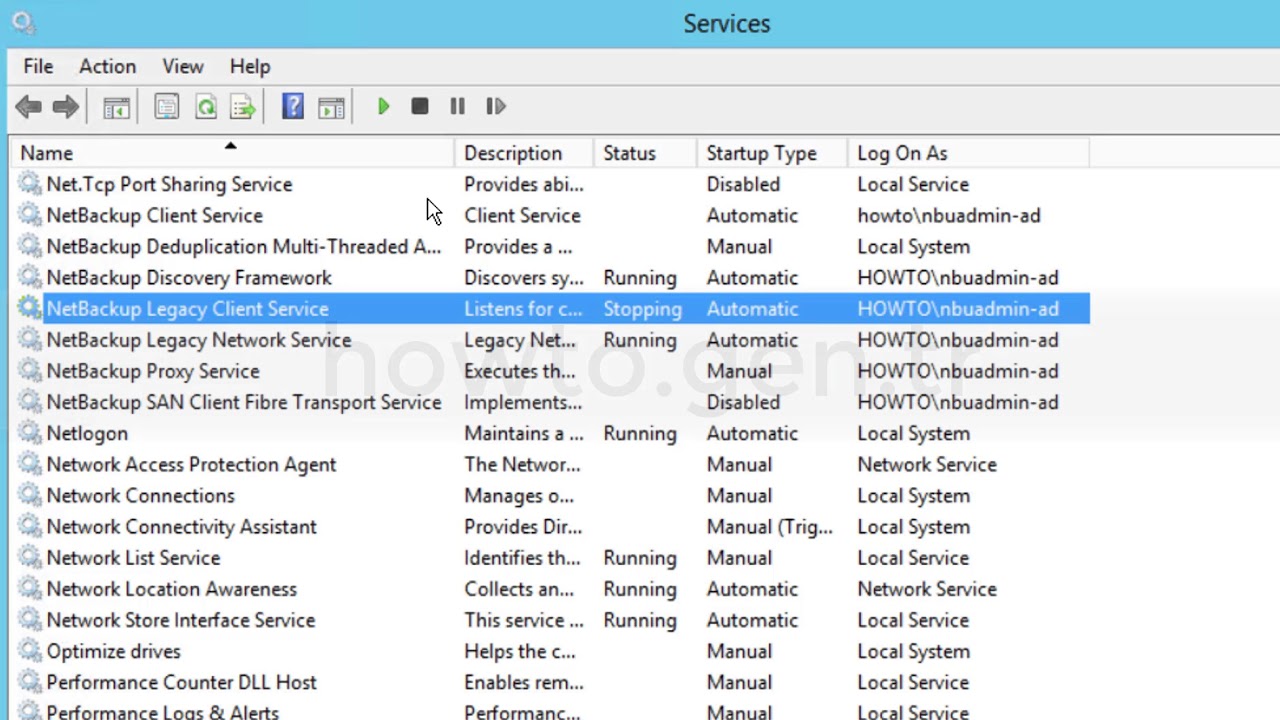Click 'Listens for c...' description cell
Viewport: 1280px width, 720px height.
pos(523,308)
